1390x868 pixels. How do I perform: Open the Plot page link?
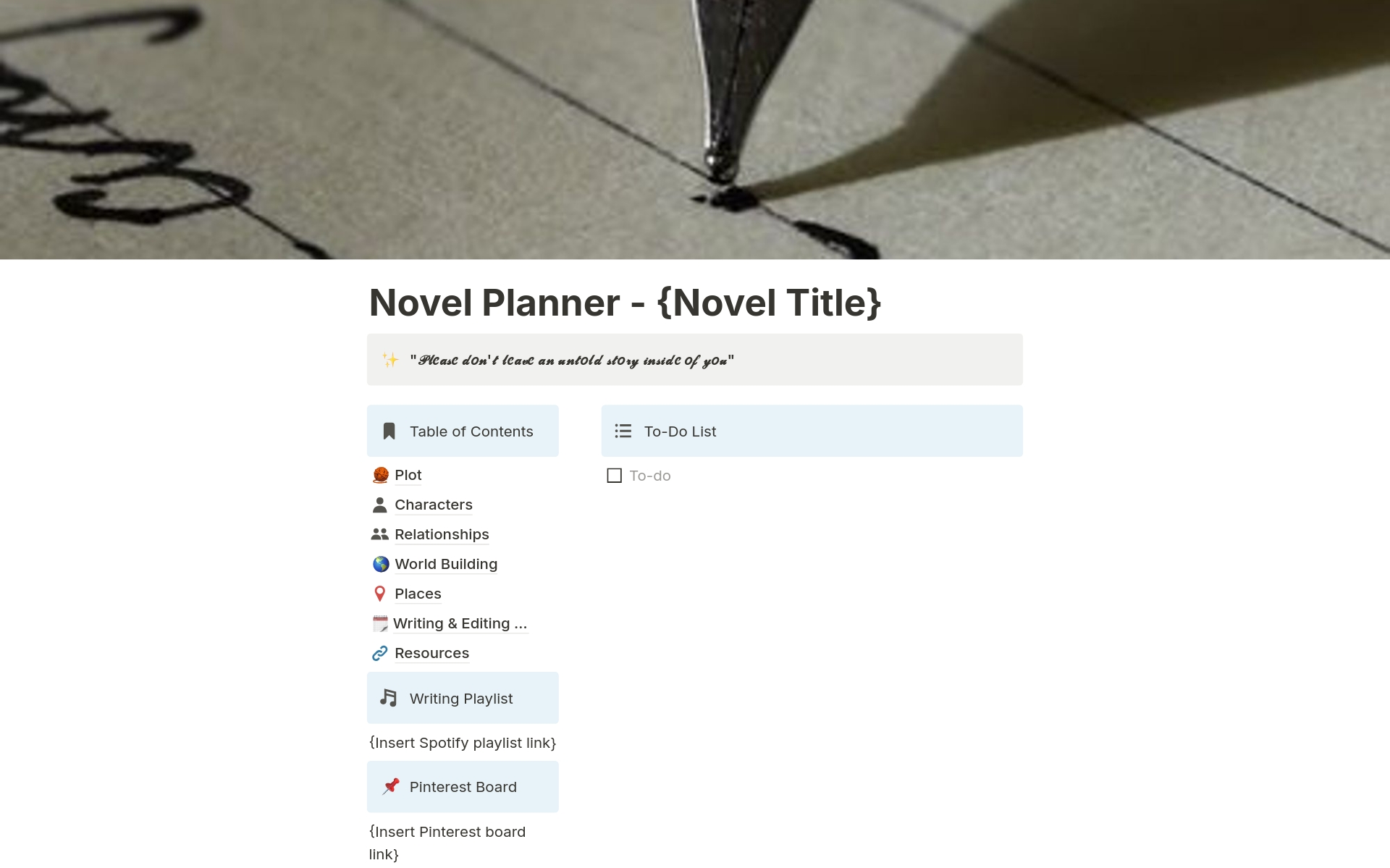(x=408, y=475)
